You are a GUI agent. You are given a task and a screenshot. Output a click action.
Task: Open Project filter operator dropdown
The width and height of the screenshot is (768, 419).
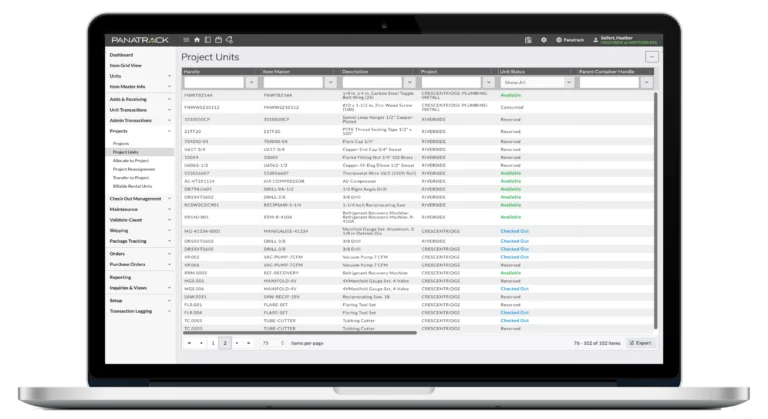click(x=488, y=82)
